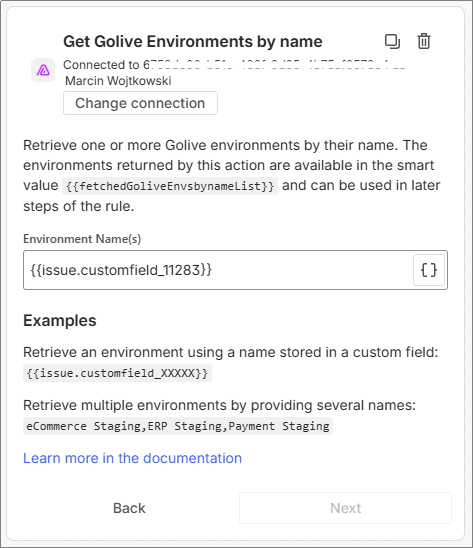Screen dimensions: 473x548
Task: Select the {{fetchedGoliveEnvsbynameList}} smart value code
Action: (170, 186)
